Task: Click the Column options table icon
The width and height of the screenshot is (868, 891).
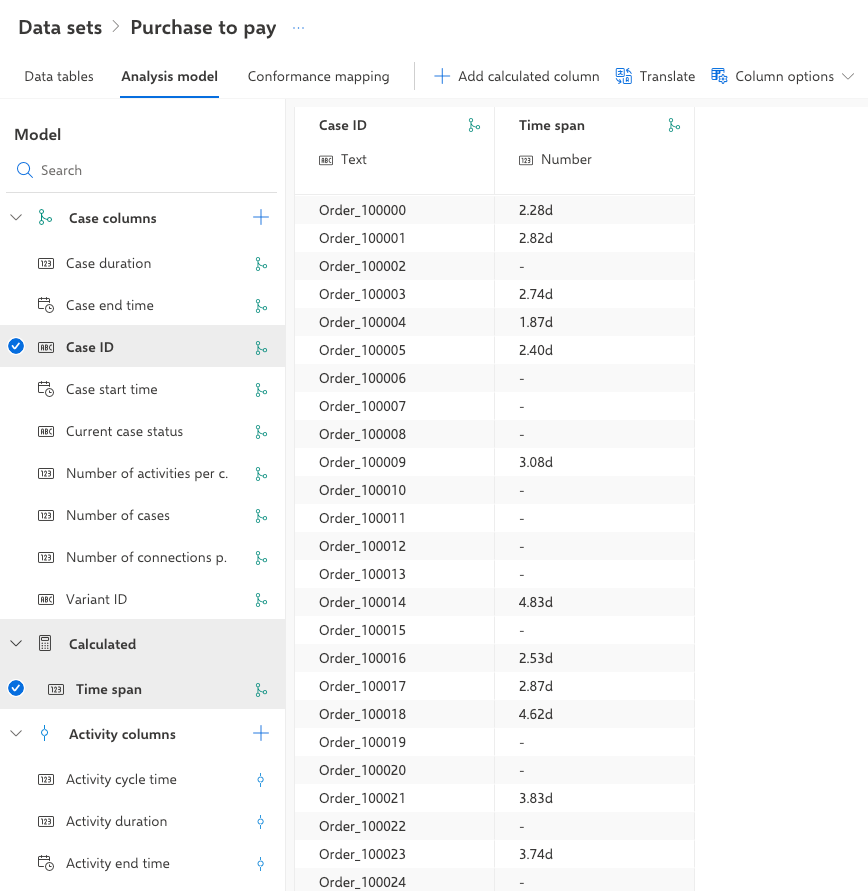Action: 719,76
